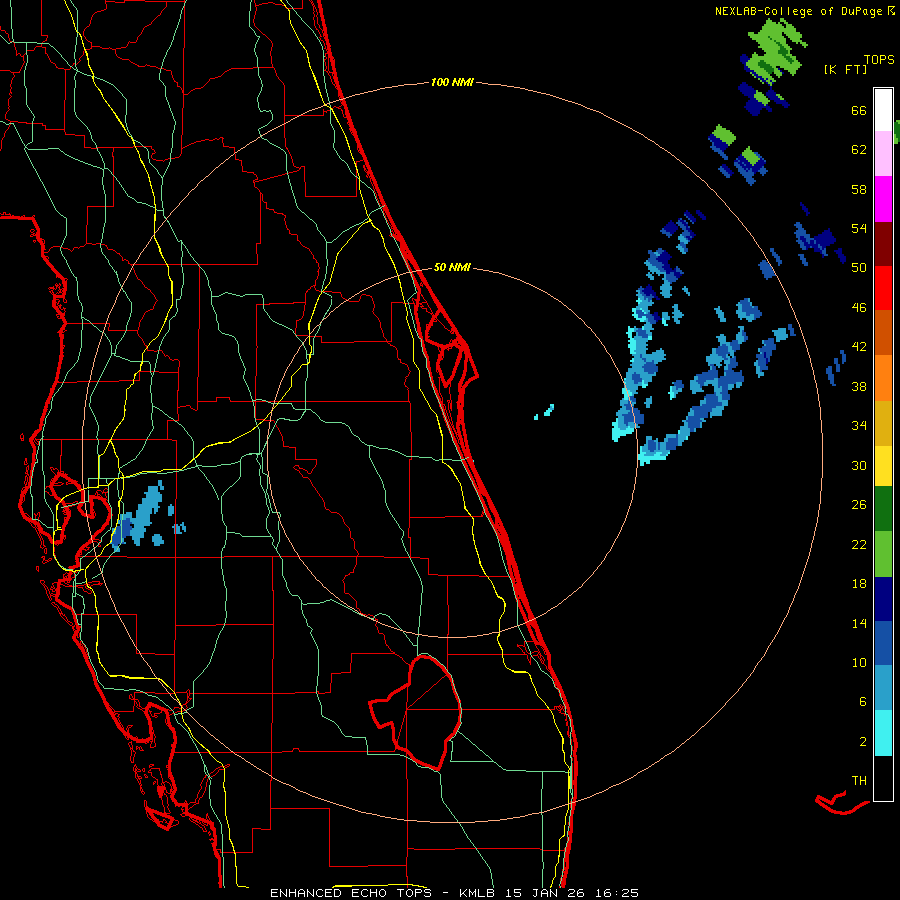Image resolution: width=900 pixels, height=900 pixels.
Task: Click the KMLB station identifier in caption
Action: 479,893
